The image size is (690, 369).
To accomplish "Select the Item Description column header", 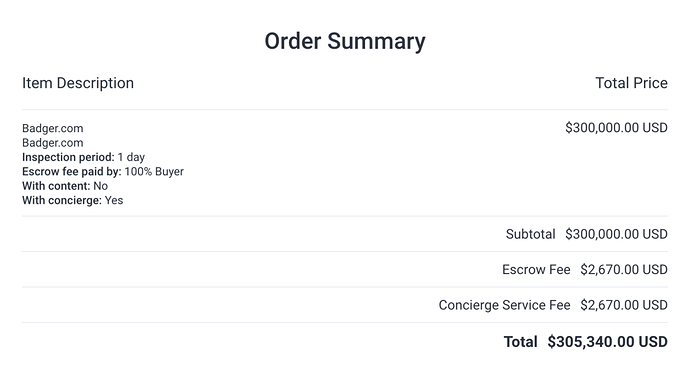I will [x=78, y=83].
